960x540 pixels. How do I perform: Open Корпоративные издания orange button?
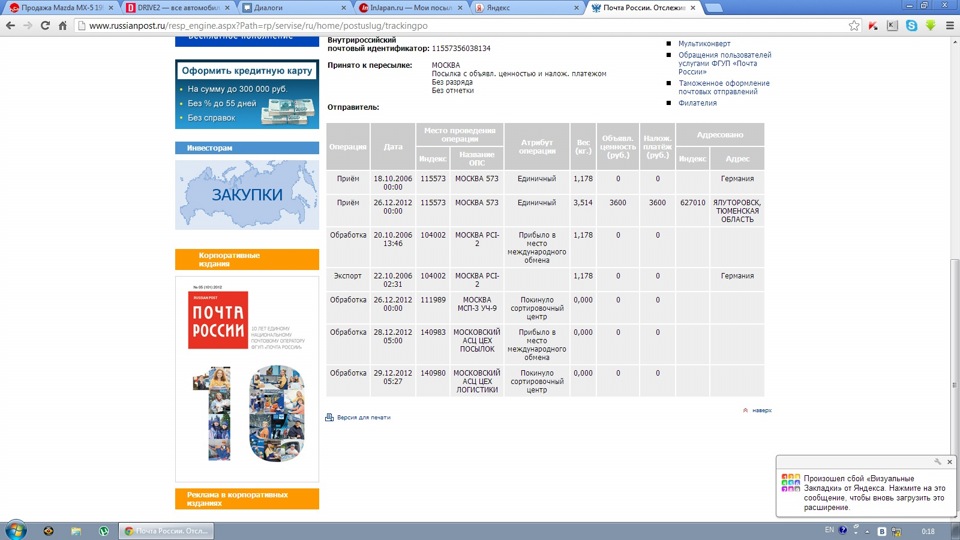(247, 260)
